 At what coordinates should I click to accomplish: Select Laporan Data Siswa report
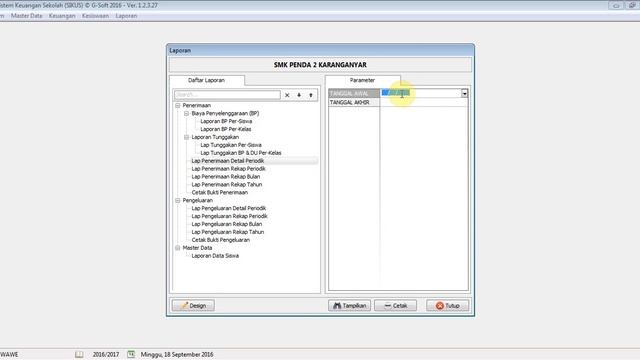(x=215, y=256)
